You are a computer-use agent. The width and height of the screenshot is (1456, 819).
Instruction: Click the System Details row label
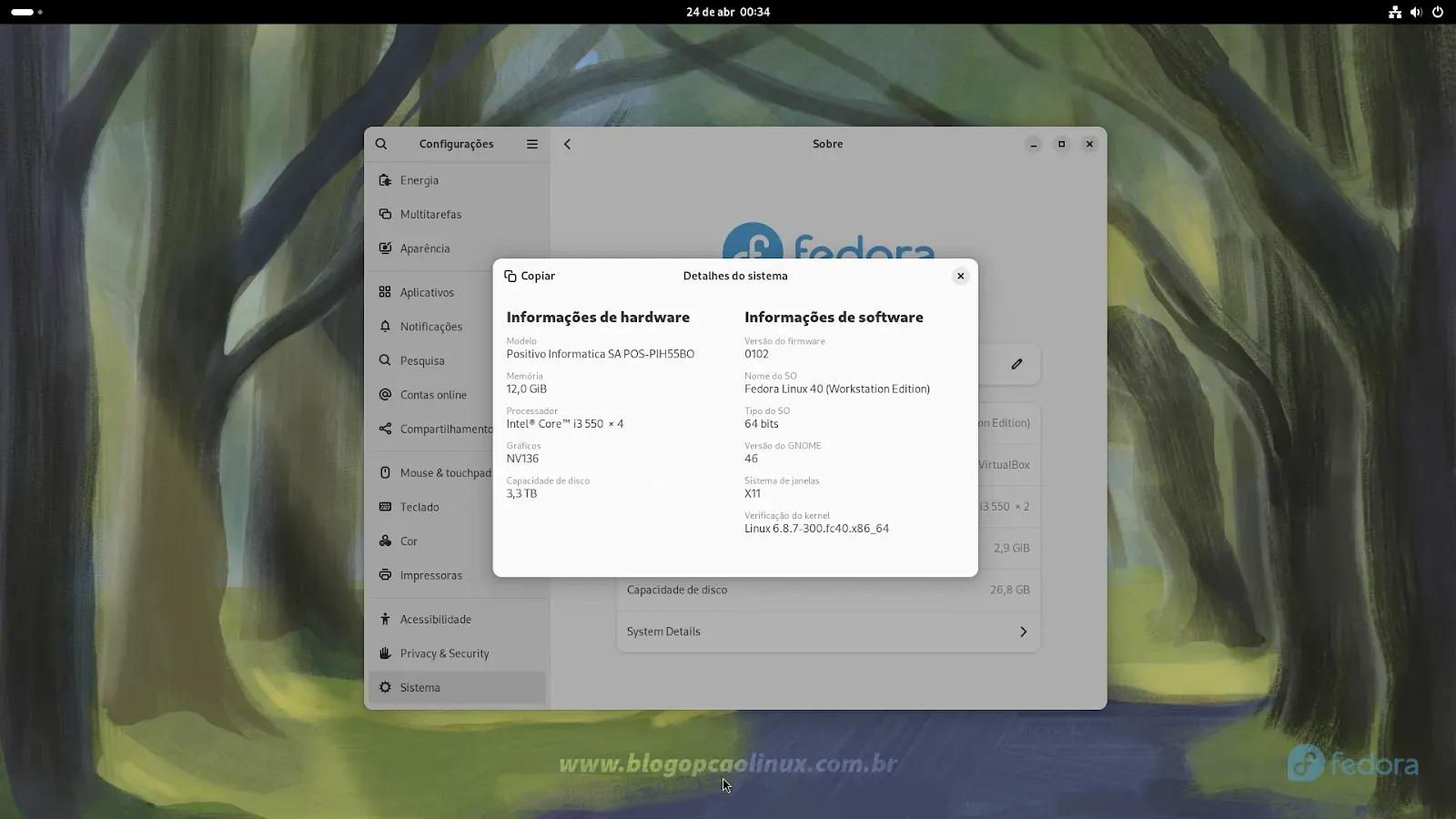coord(663,632)
